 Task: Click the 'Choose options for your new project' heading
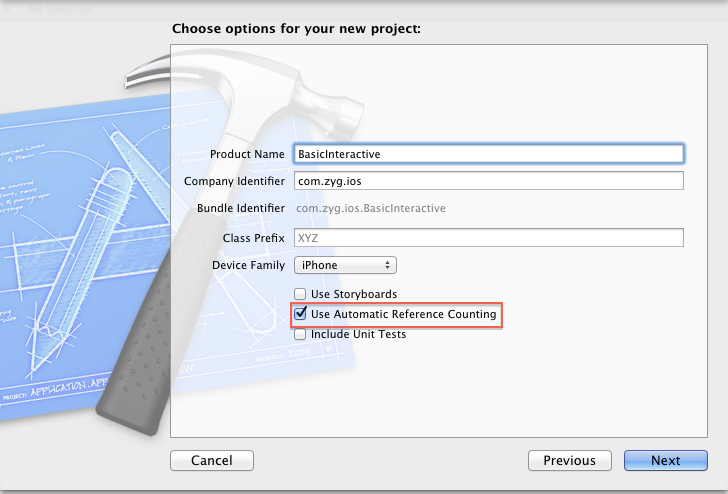click(x=296, y=29)
